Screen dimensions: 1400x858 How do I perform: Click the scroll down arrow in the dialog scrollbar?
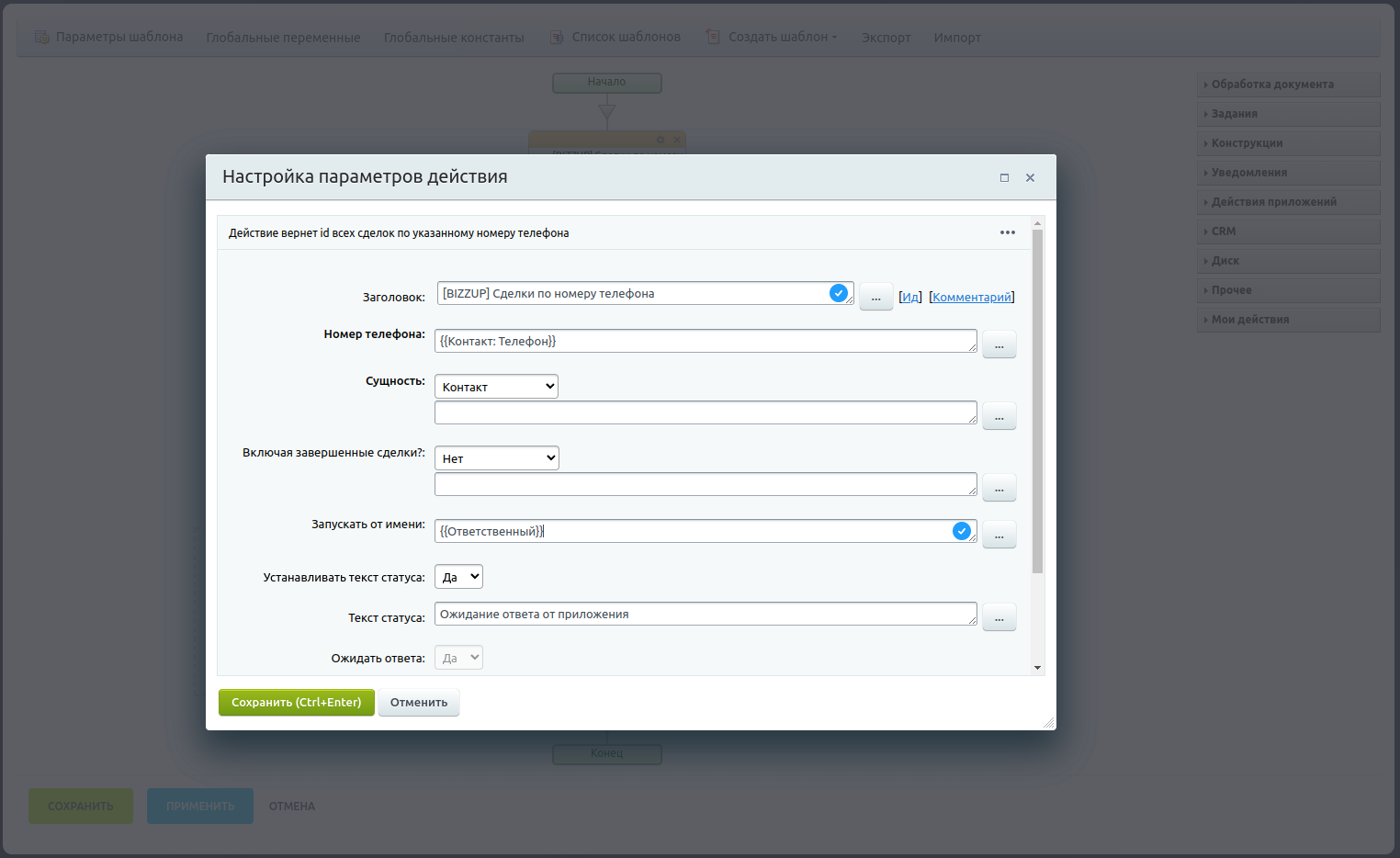point(1037,668)
